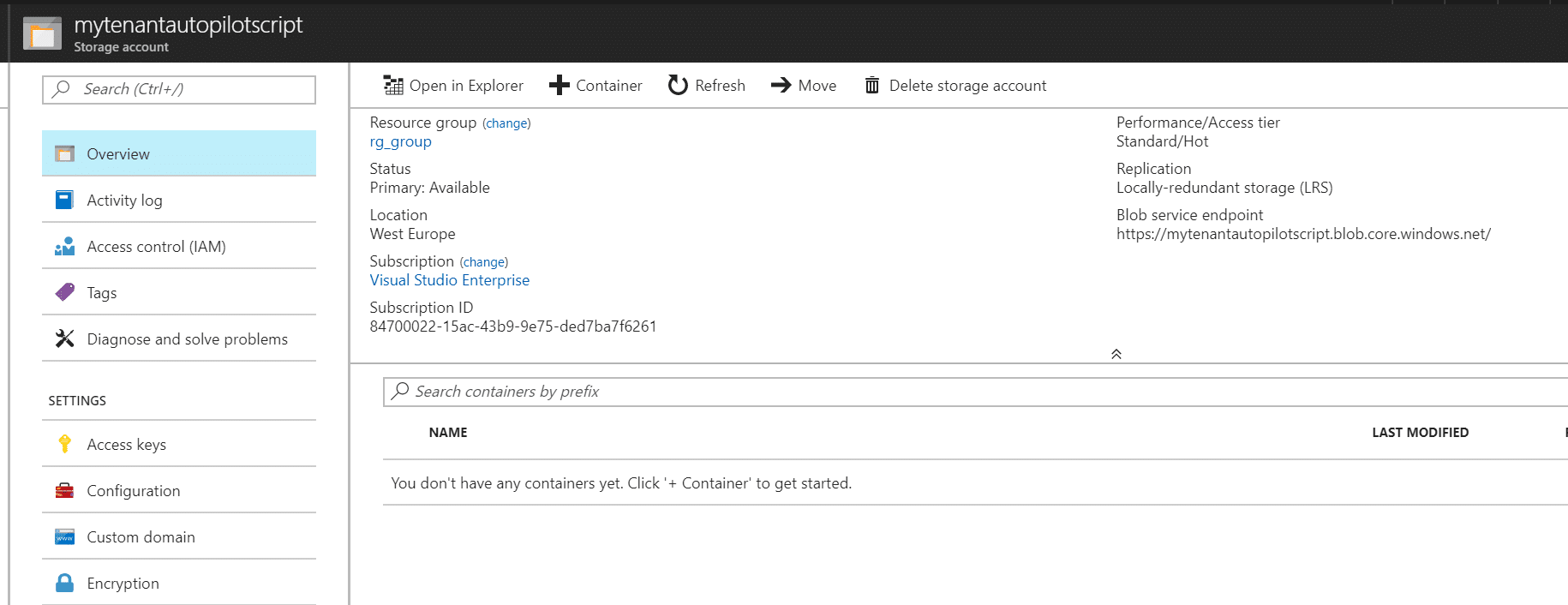The width and height of the screenshot is (1568, 605).
Task: Click the purple Tags icon
Action: [64, 293]
